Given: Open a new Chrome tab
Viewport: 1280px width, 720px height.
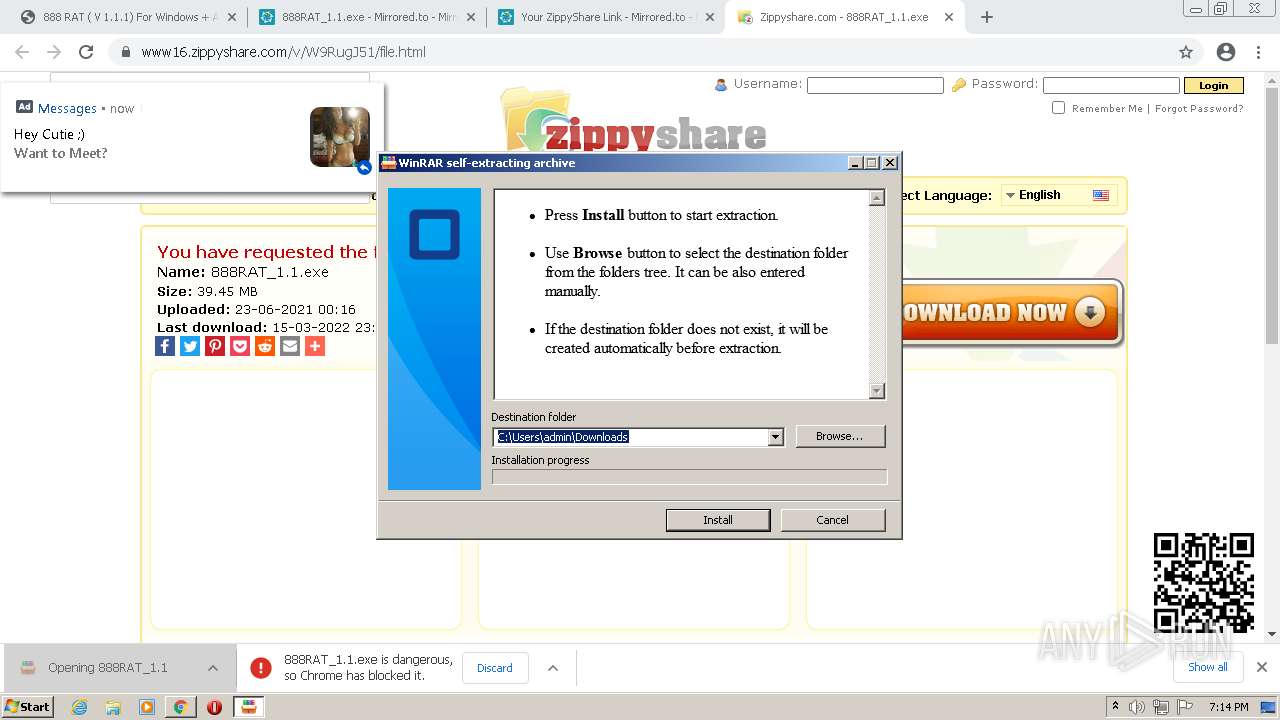Looking at the screenshot, I should [x=987, y=17].
